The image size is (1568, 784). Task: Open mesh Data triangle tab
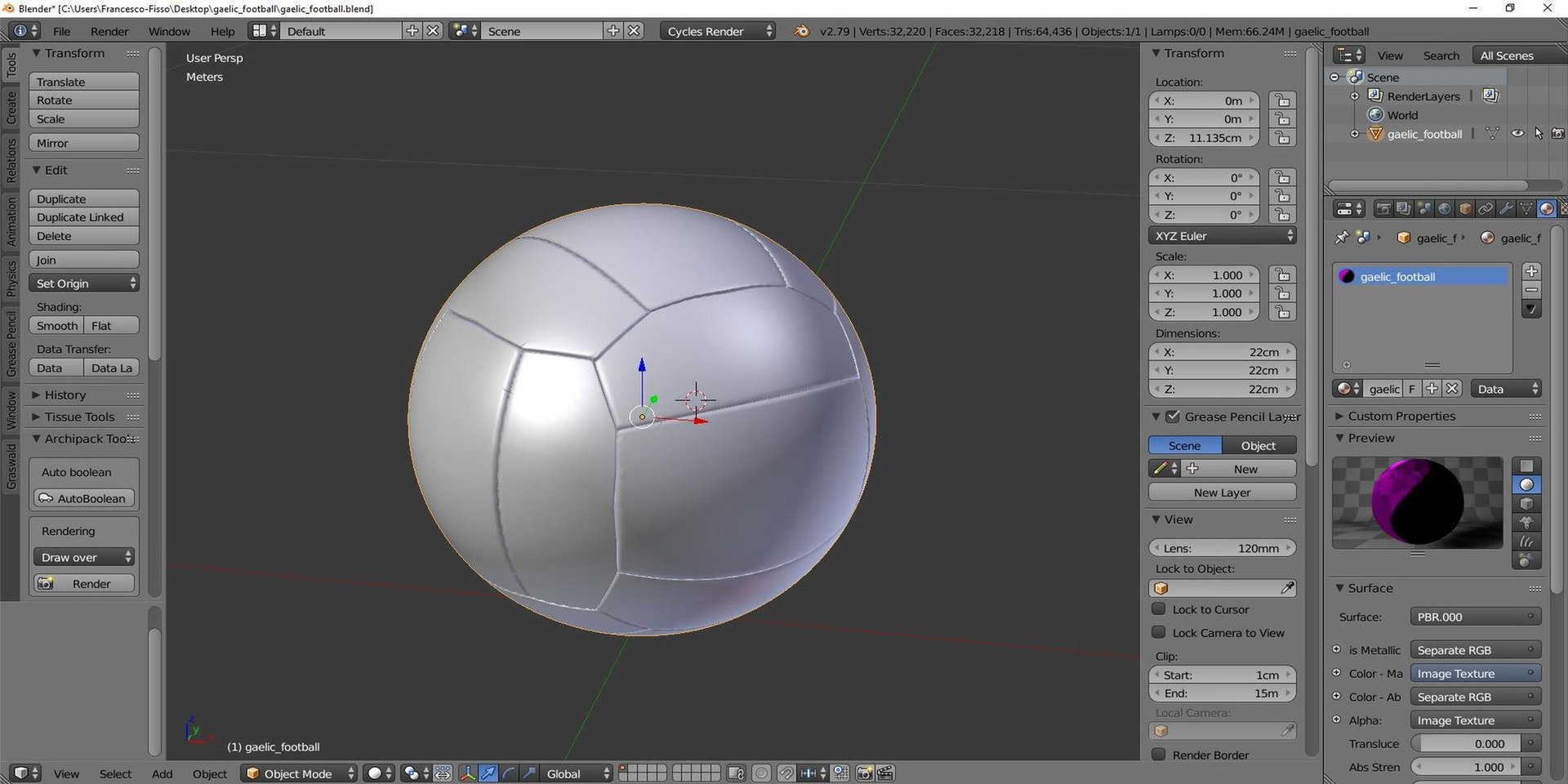point(1526,209)
